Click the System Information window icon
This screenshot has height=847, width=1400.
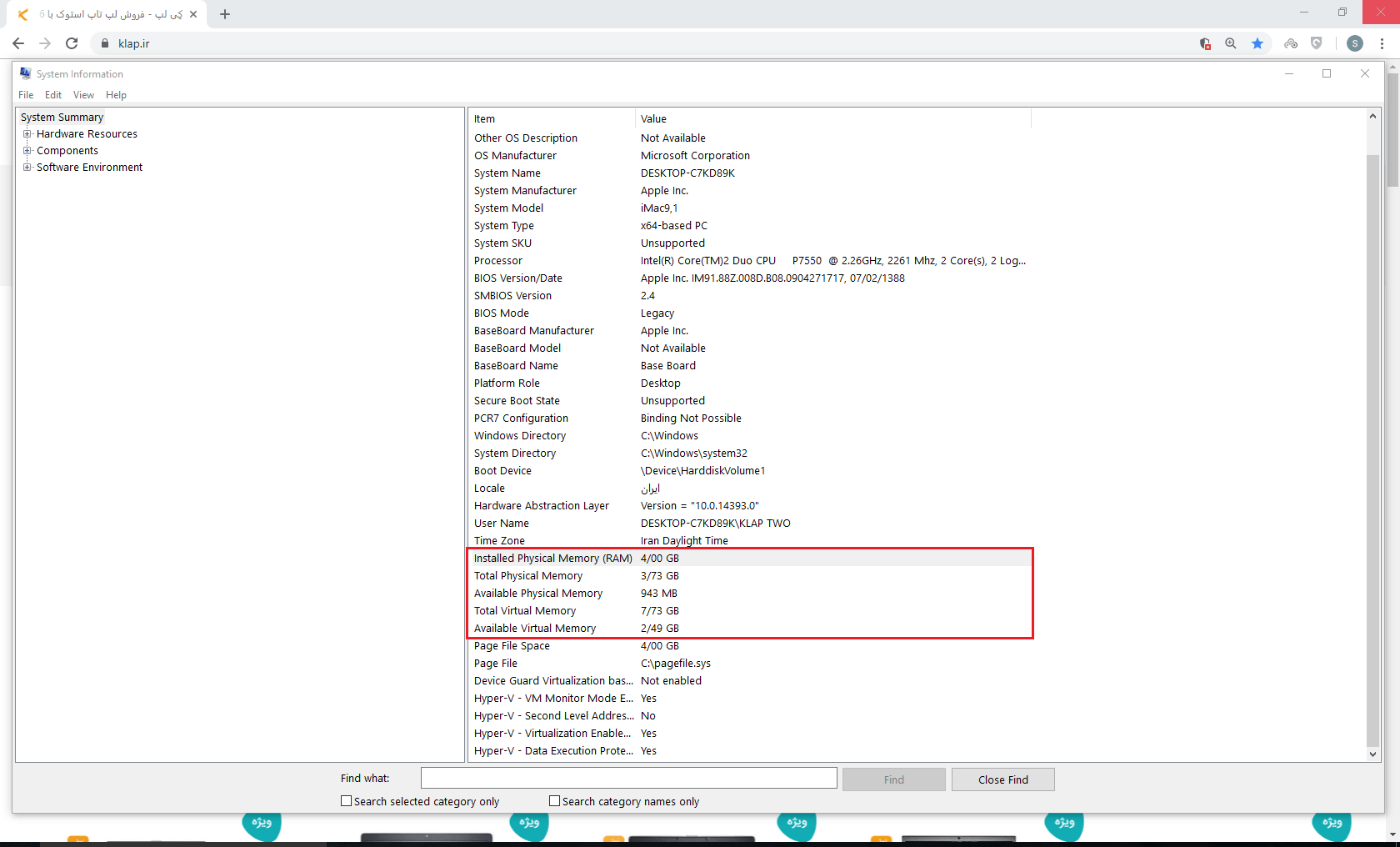(x=25, y=73)
